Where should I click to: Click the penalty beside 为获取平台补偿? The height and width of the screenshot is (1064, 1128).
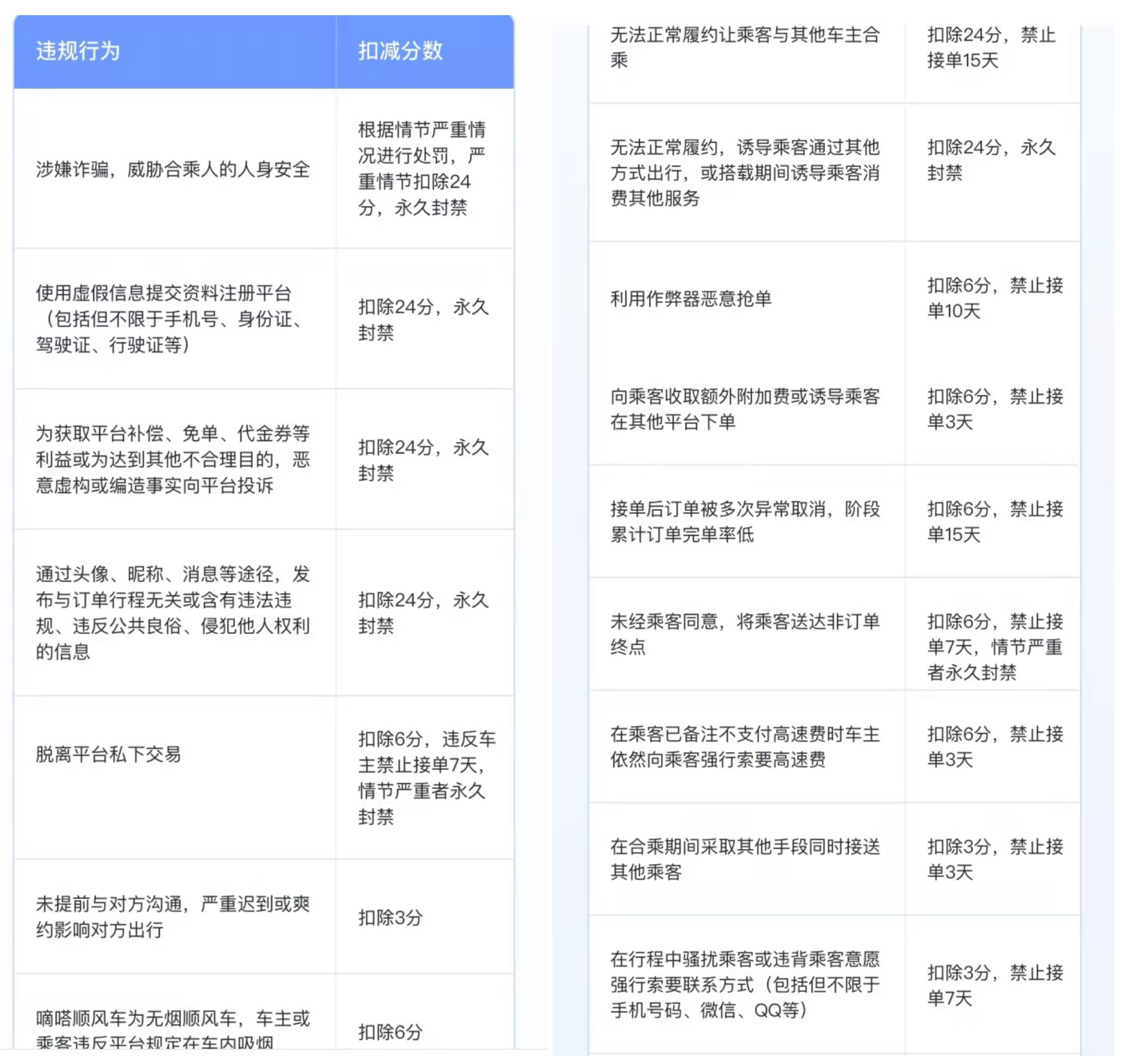tap(424, 460)
